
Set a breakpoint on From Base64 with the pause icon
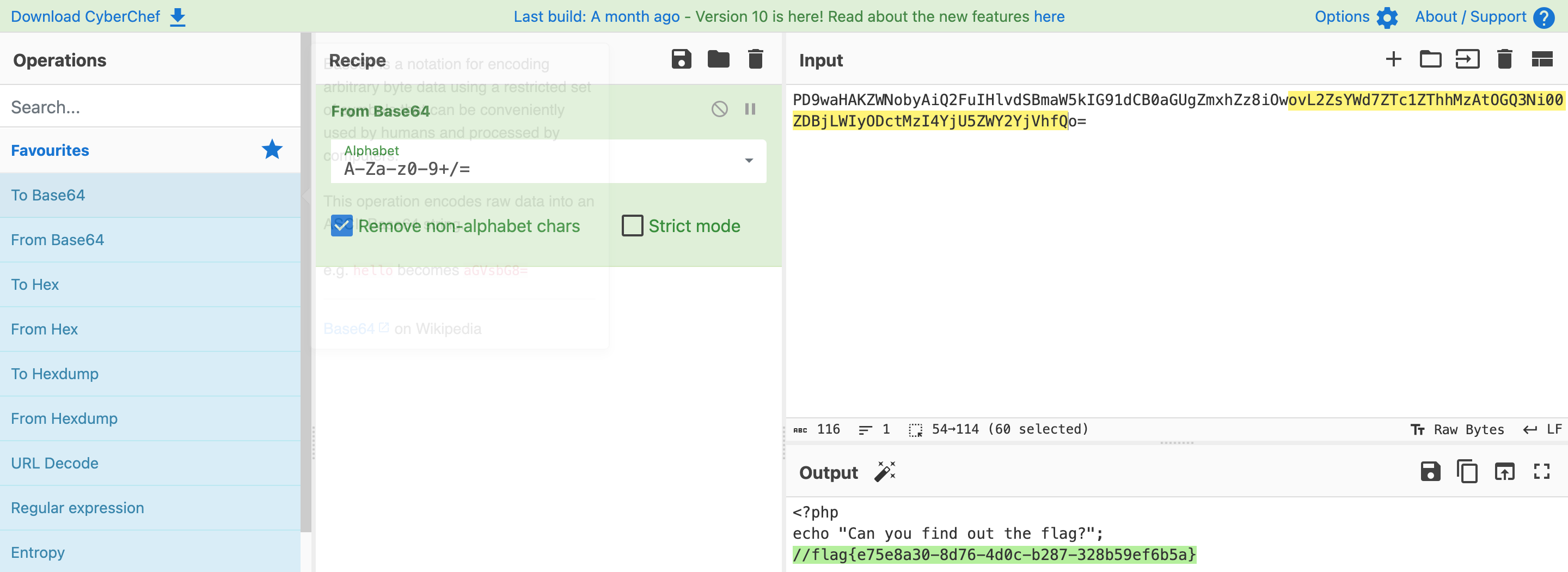tap(750, 109)
